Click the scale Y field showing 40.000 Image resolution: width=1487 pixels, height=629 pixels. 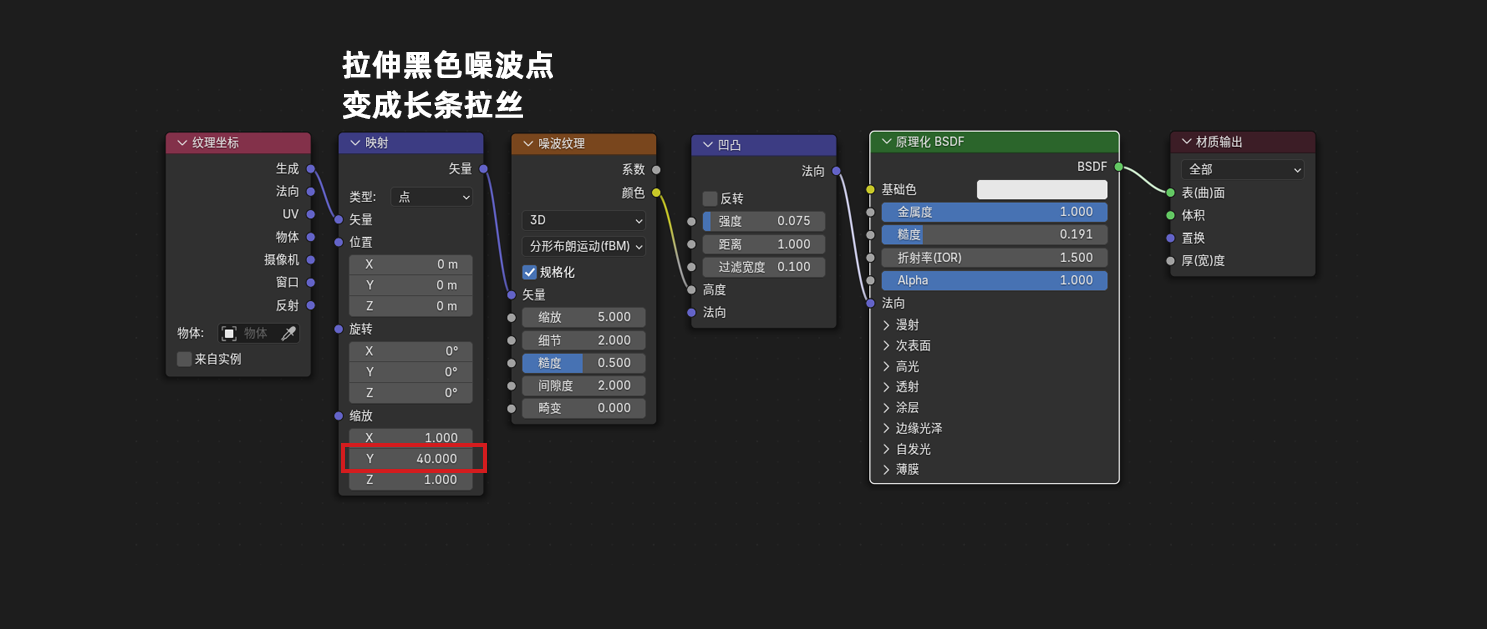click(411, 459)
